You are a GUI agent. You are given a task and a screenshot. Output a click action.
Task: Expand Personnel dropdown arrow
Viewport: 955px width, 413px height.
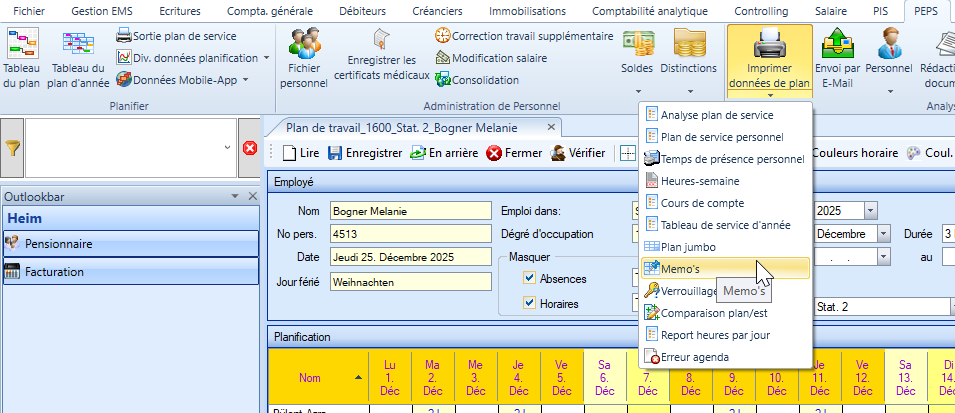(x=890, y=92)
